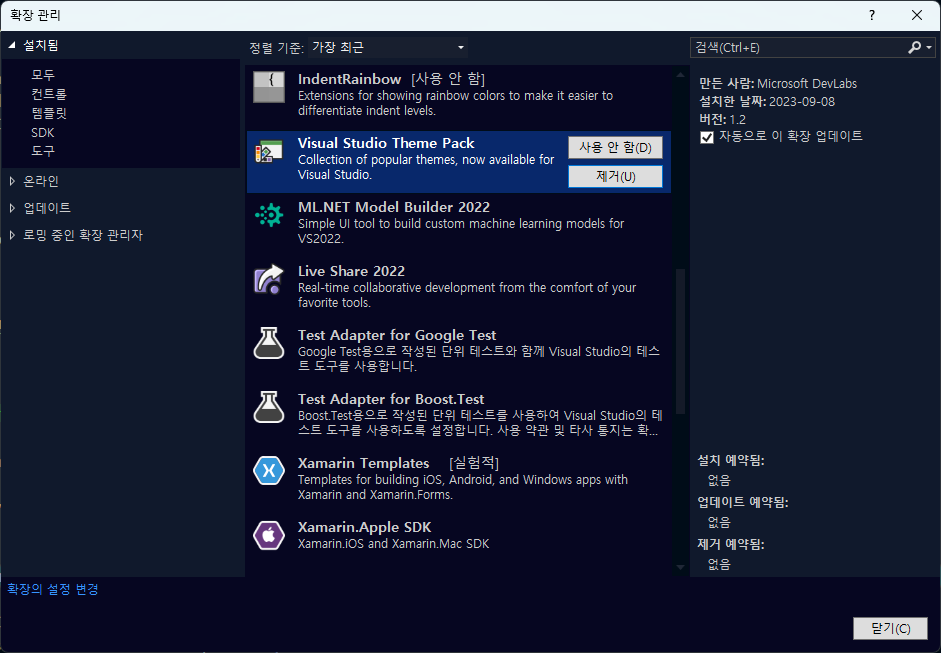The height and width of the screenshot is (653, 941).
Task: Select the 컨트롤 category
Action: point(49,94)
